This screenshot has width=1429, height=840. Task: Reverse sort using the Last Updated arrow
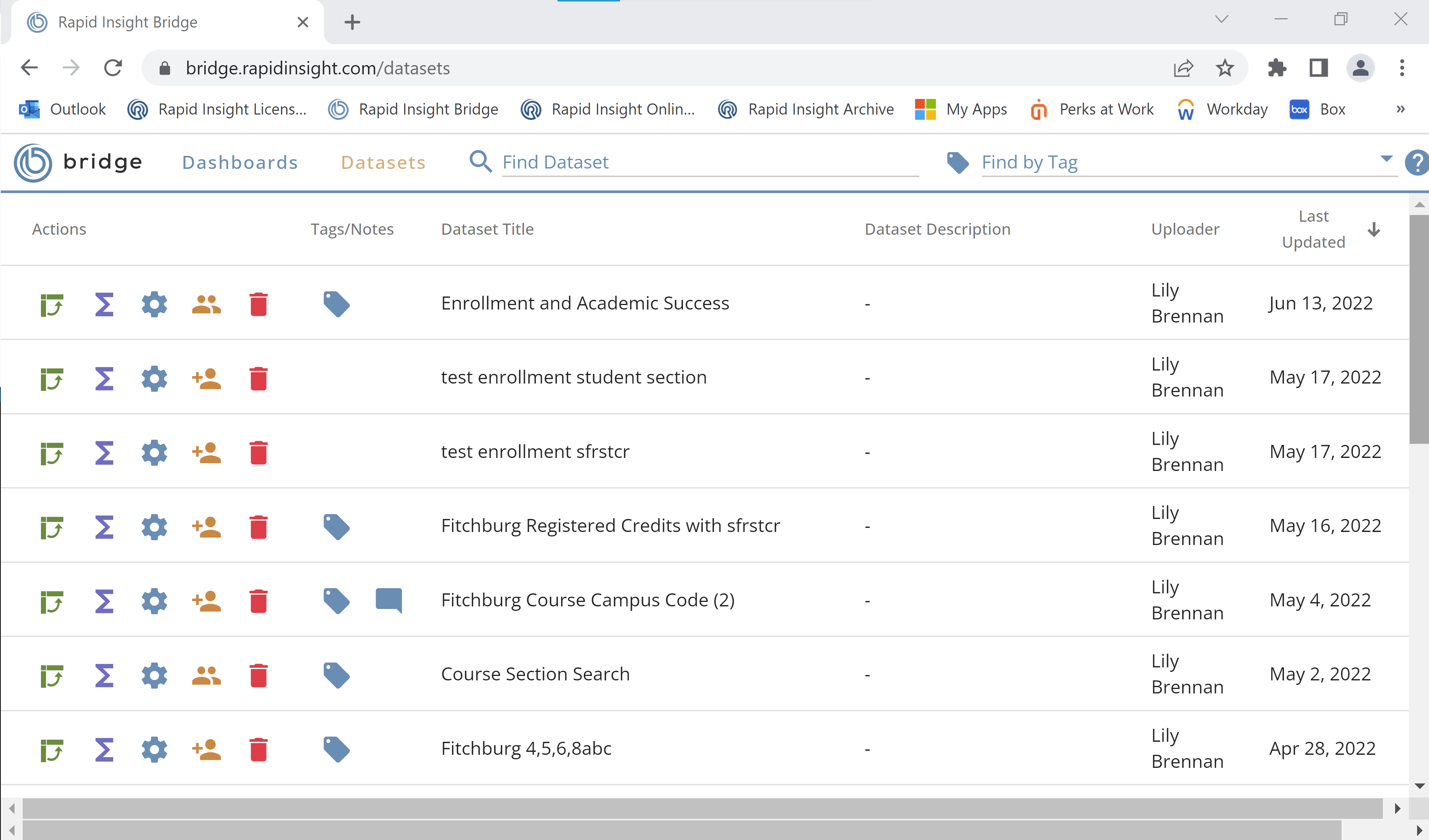point(1374,229)
